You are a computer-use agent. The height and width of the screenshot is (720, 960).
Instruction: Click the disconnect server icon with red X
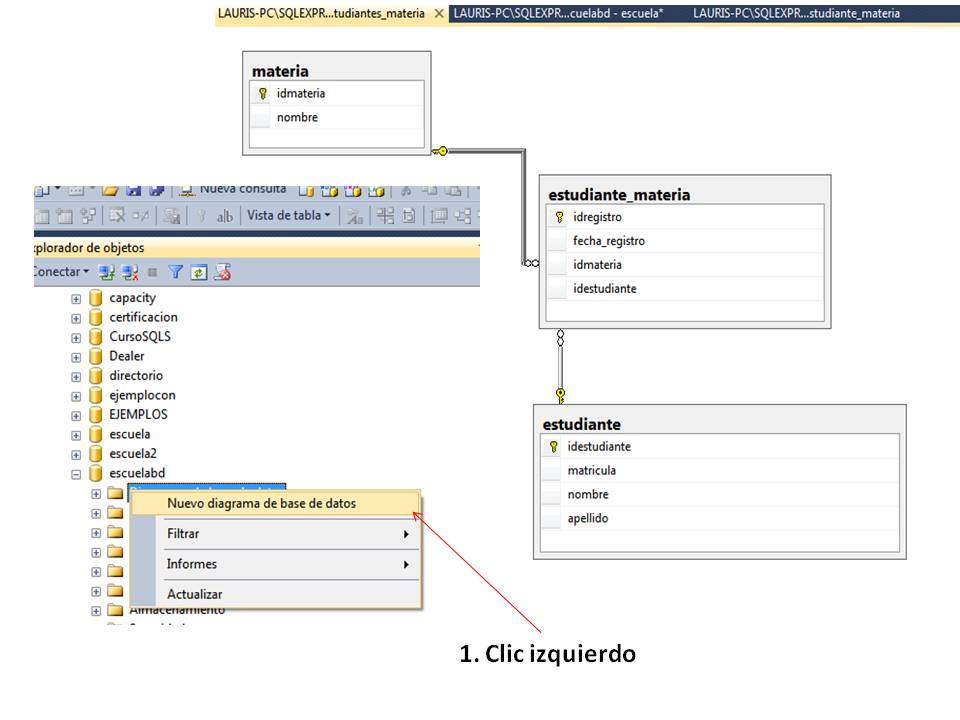pos(131,269)
